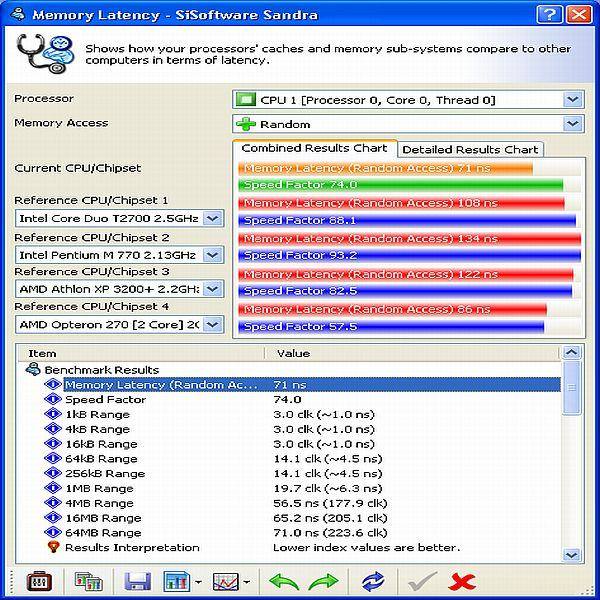Select the 1MB Range row

pyautogui.click(x=99, y=488)
